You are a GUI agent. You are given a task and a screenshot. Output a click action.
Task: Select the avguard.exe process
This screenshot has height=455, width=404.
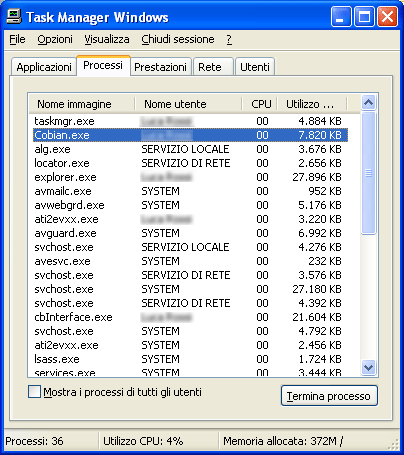[190, 233]
